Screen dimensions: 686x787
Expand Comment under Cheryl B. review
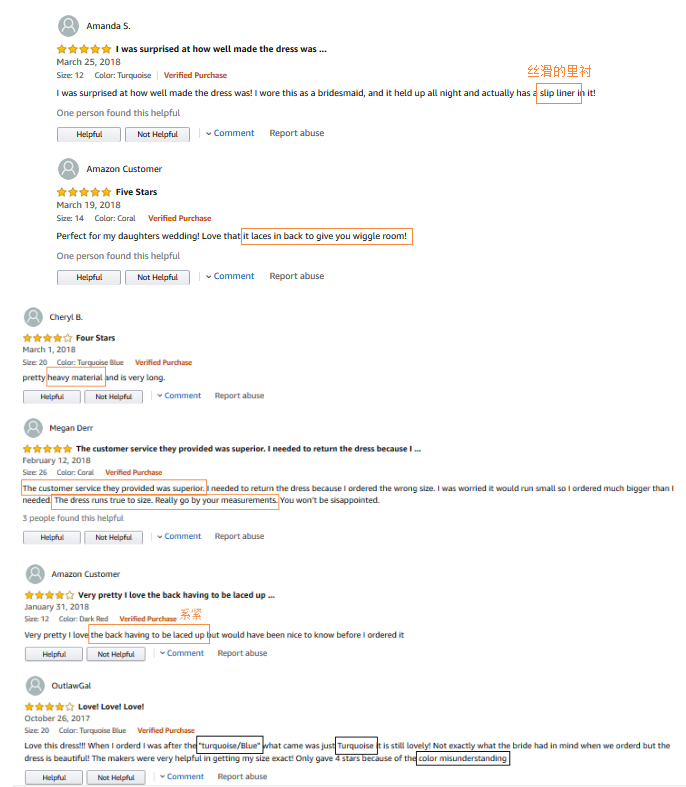coord(182,396)
